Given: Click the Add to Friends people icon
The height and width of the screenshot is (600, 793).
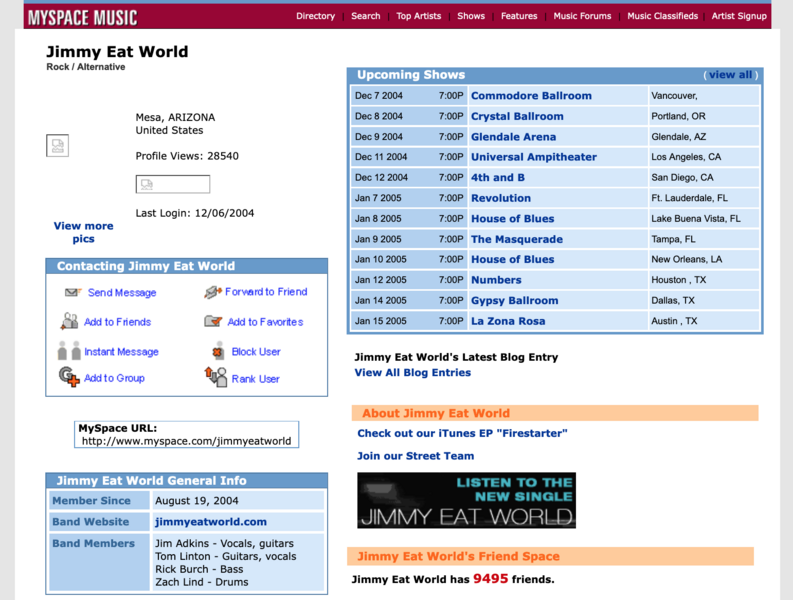Looking at the screenshot, I should 69,321.
